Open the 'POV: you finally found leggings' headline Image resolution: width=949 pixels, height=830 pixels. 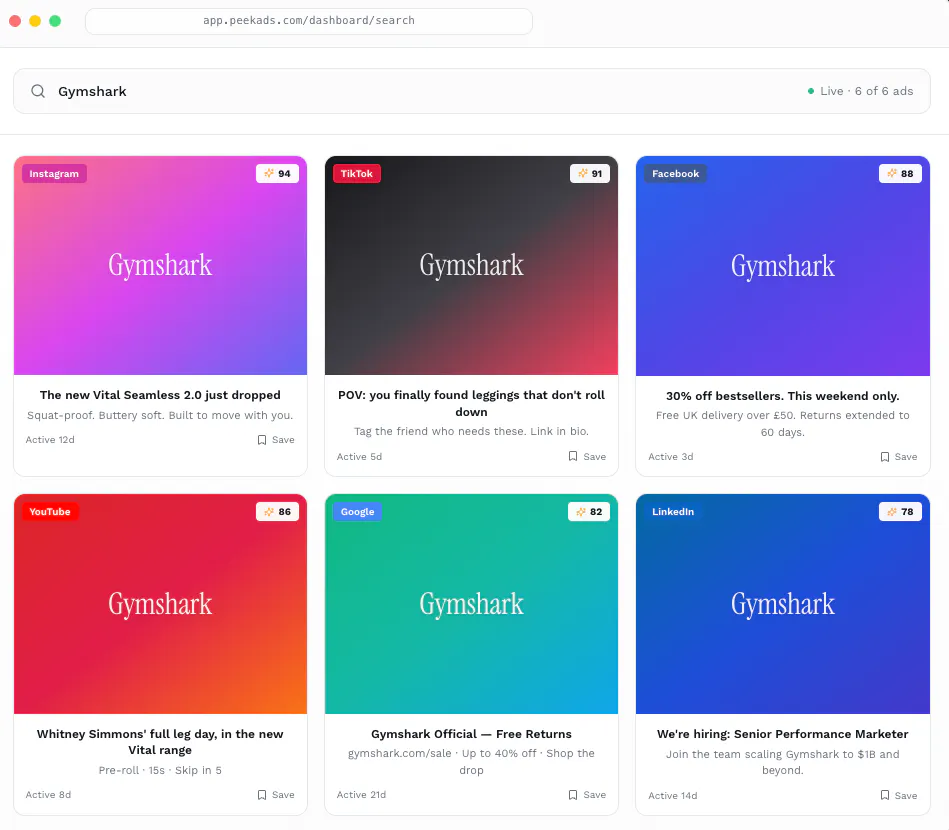click(471, 403)
